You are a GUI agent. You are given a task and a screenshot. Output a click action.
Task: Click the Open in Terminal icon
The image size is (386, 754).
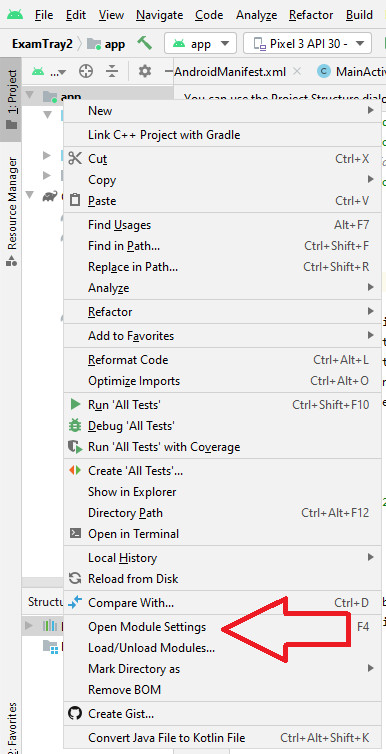click(75, 533)
